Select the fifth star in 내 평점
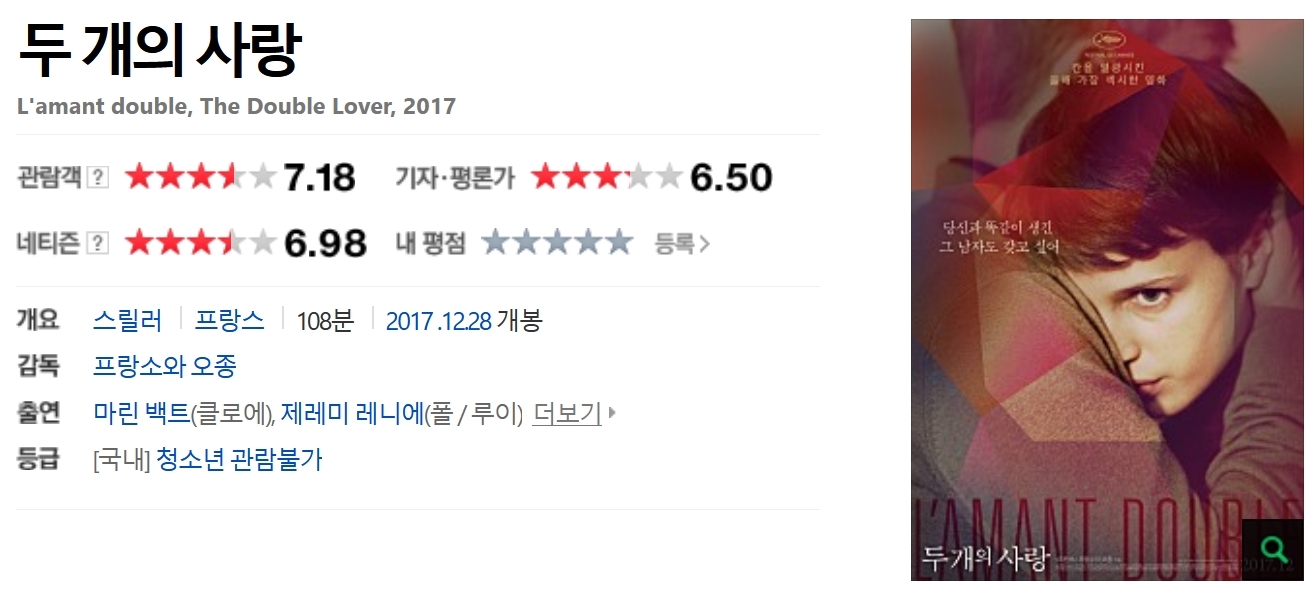 pos(618,242)
